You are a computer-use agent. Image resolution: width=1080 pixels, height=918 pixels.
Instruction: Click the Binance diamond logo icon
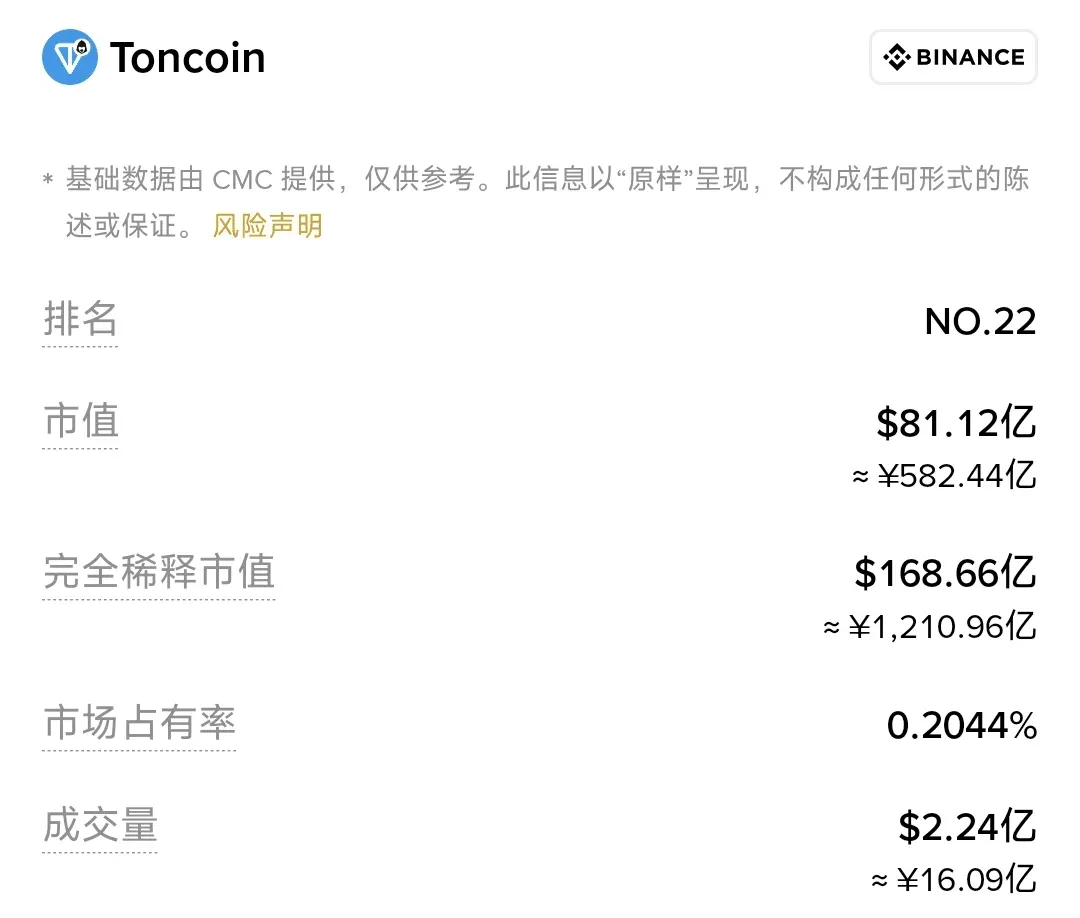pyautogui.click(x=897, y=57)
